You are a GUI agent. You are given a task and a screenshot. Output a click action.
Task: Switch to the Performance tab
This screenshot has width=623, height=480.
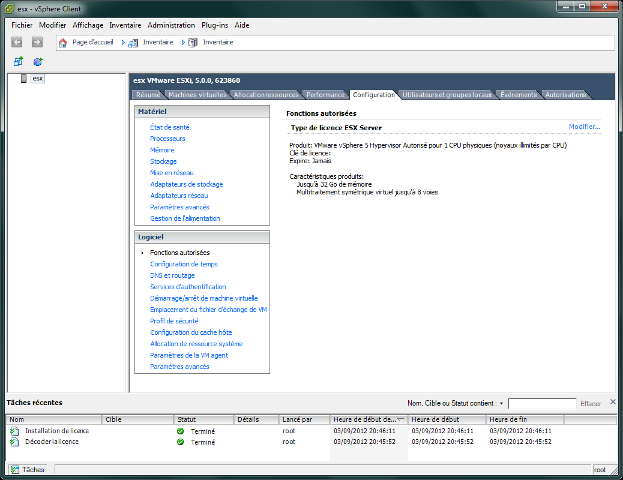(325, 95)
